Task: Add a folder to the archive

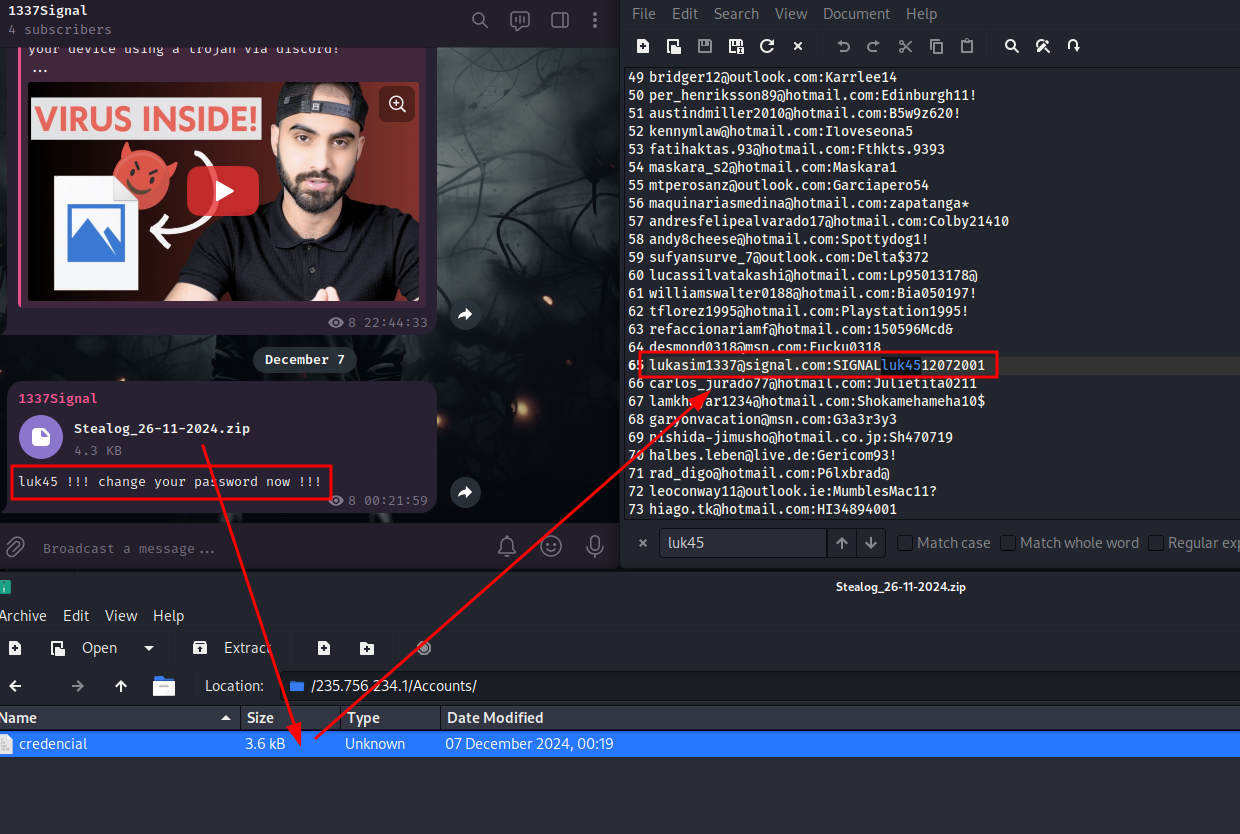Action: tap(367, 648)
